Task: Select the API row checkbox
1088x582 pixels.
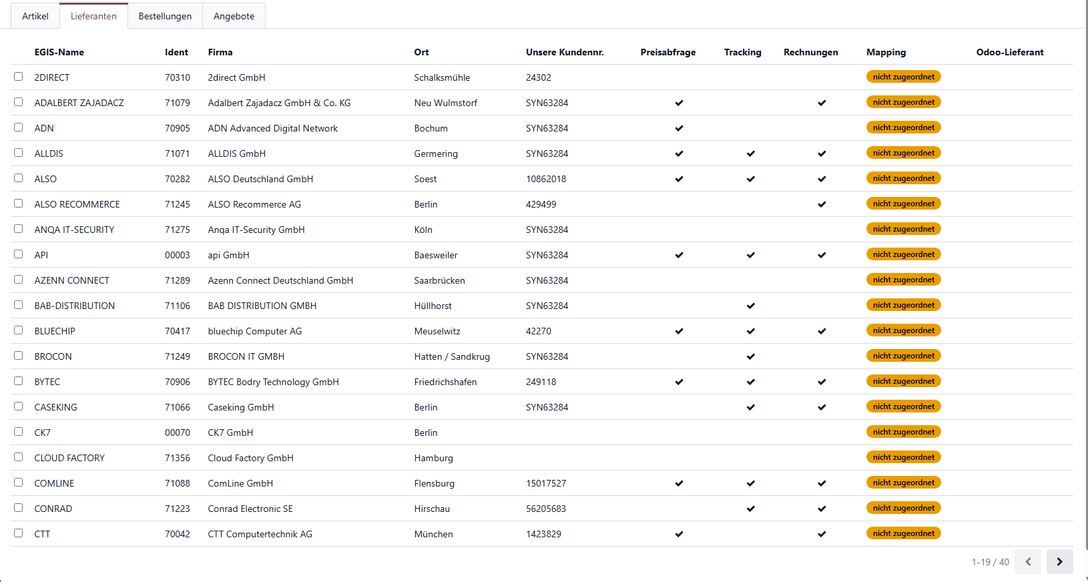Action: point(19,255)
